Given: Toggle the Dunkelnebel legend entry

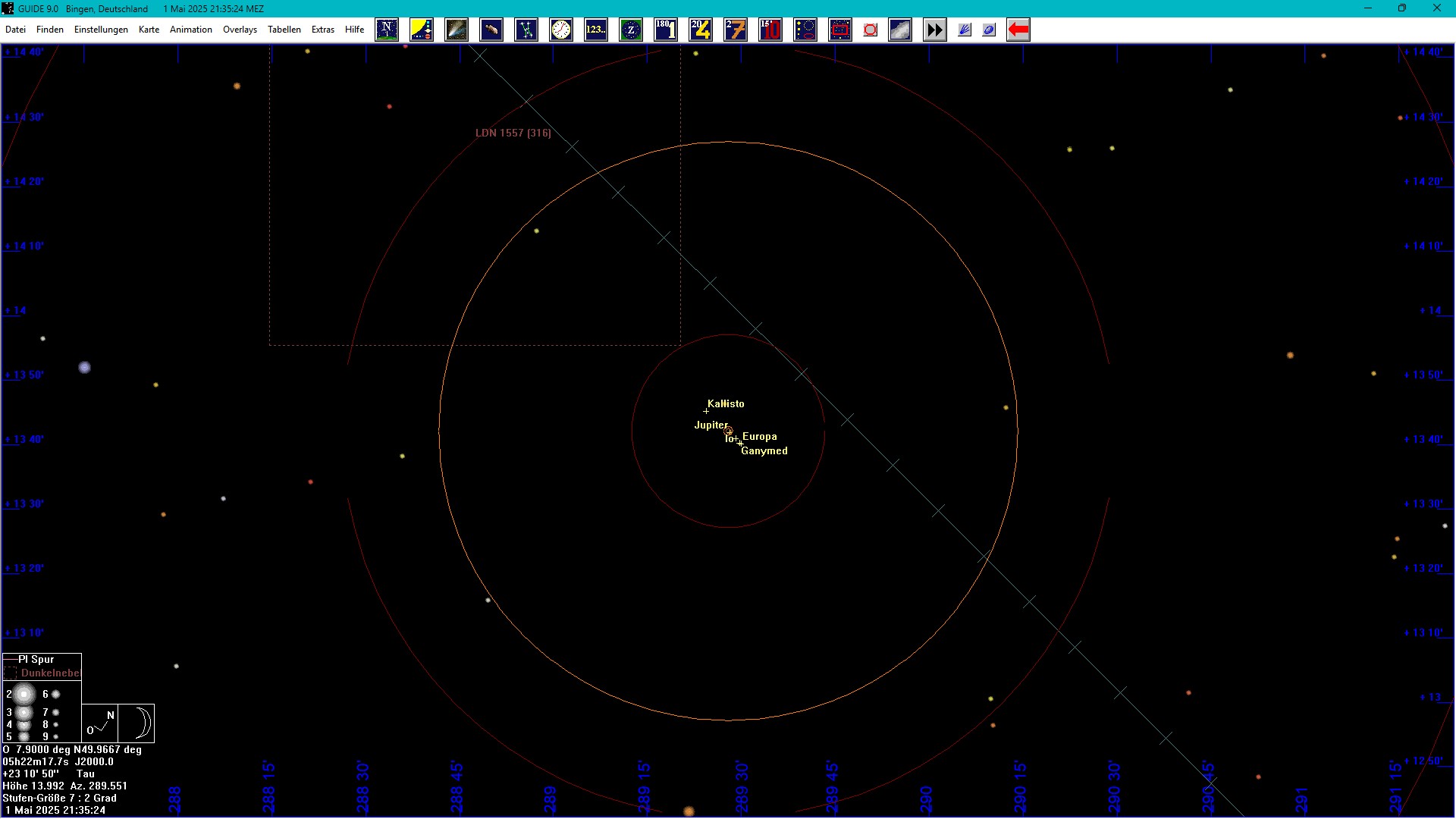Looking at the screenshot, I should click(50, 673).
